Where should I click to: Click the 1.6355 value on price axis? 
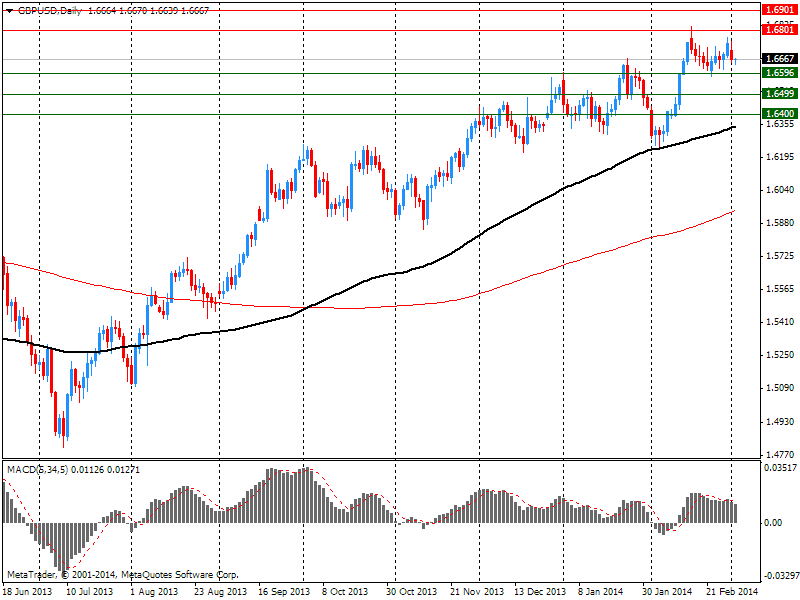pyautogui.click(x=778, y=124)
